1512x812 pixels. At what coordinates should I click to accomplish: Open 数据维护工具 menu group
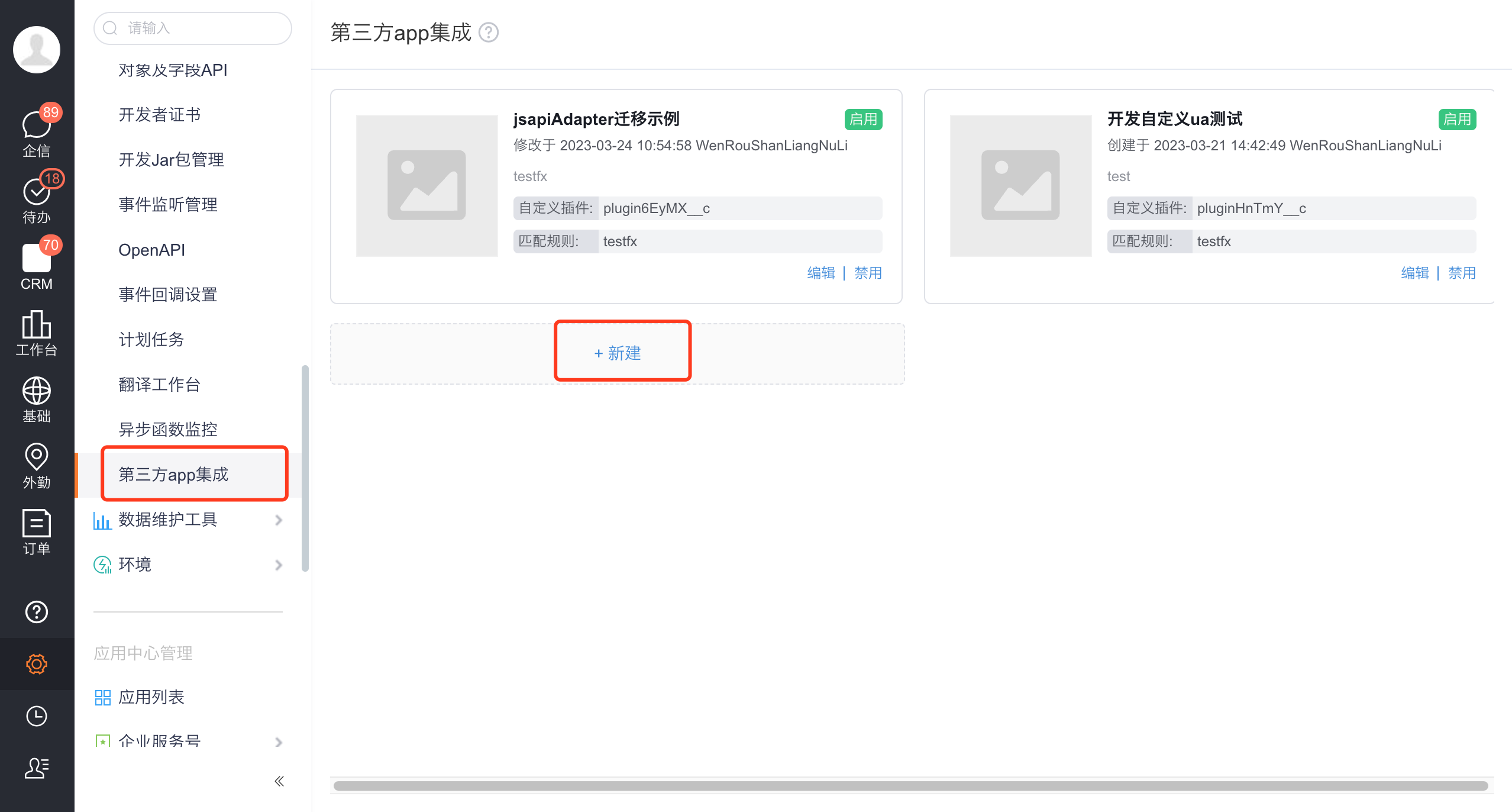188,520
